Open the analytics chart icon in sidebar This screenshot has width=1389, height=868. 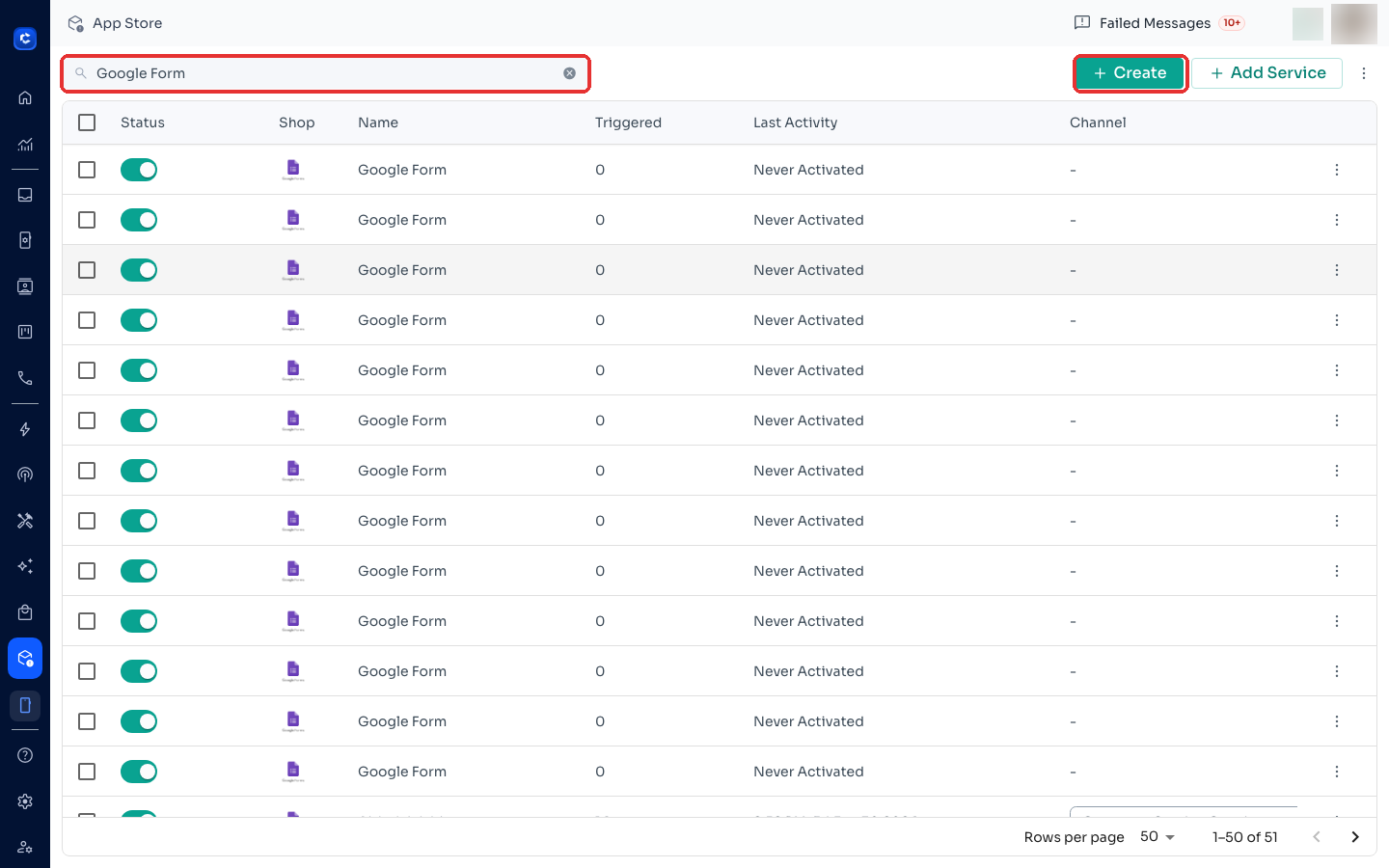click(x=25, y=145)
